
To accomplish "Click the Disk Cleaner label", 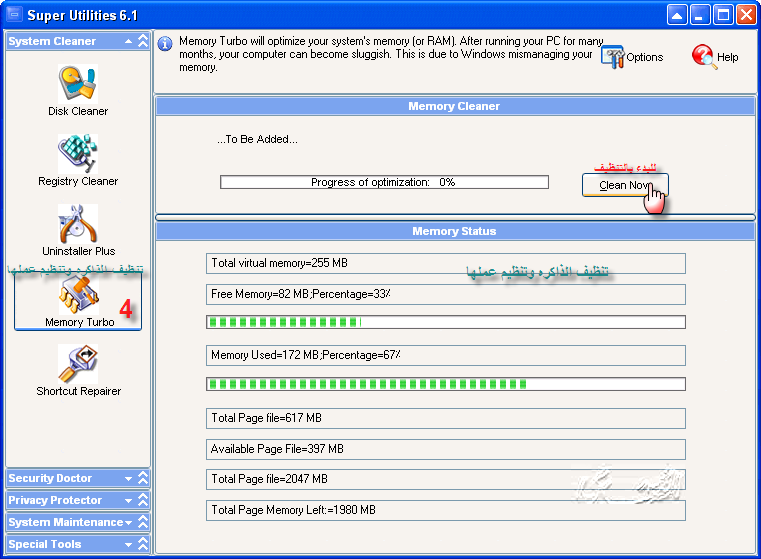I will [x=78, y=111].
